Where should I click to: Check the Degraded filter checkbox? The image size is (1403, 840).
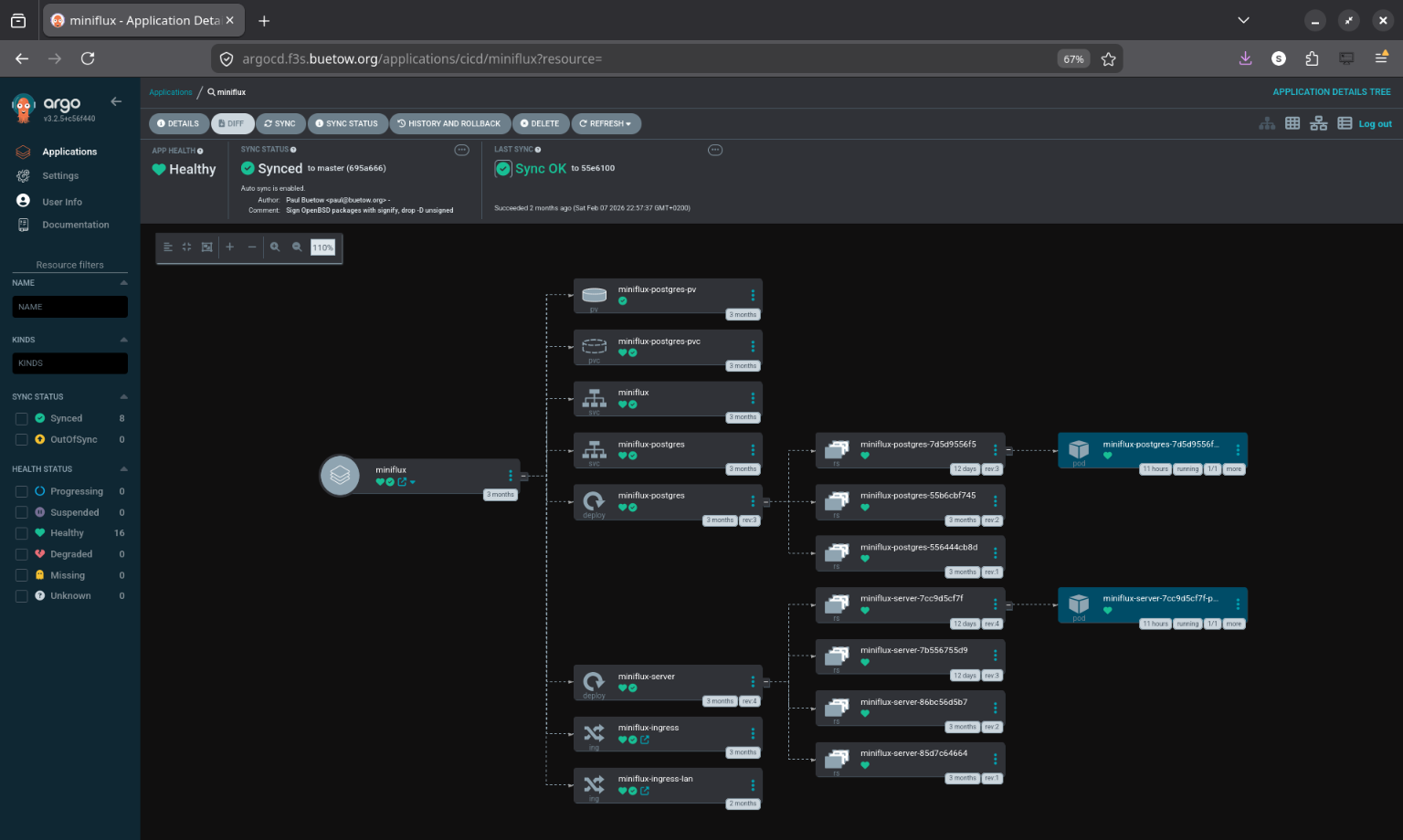(x=22, y=553)
